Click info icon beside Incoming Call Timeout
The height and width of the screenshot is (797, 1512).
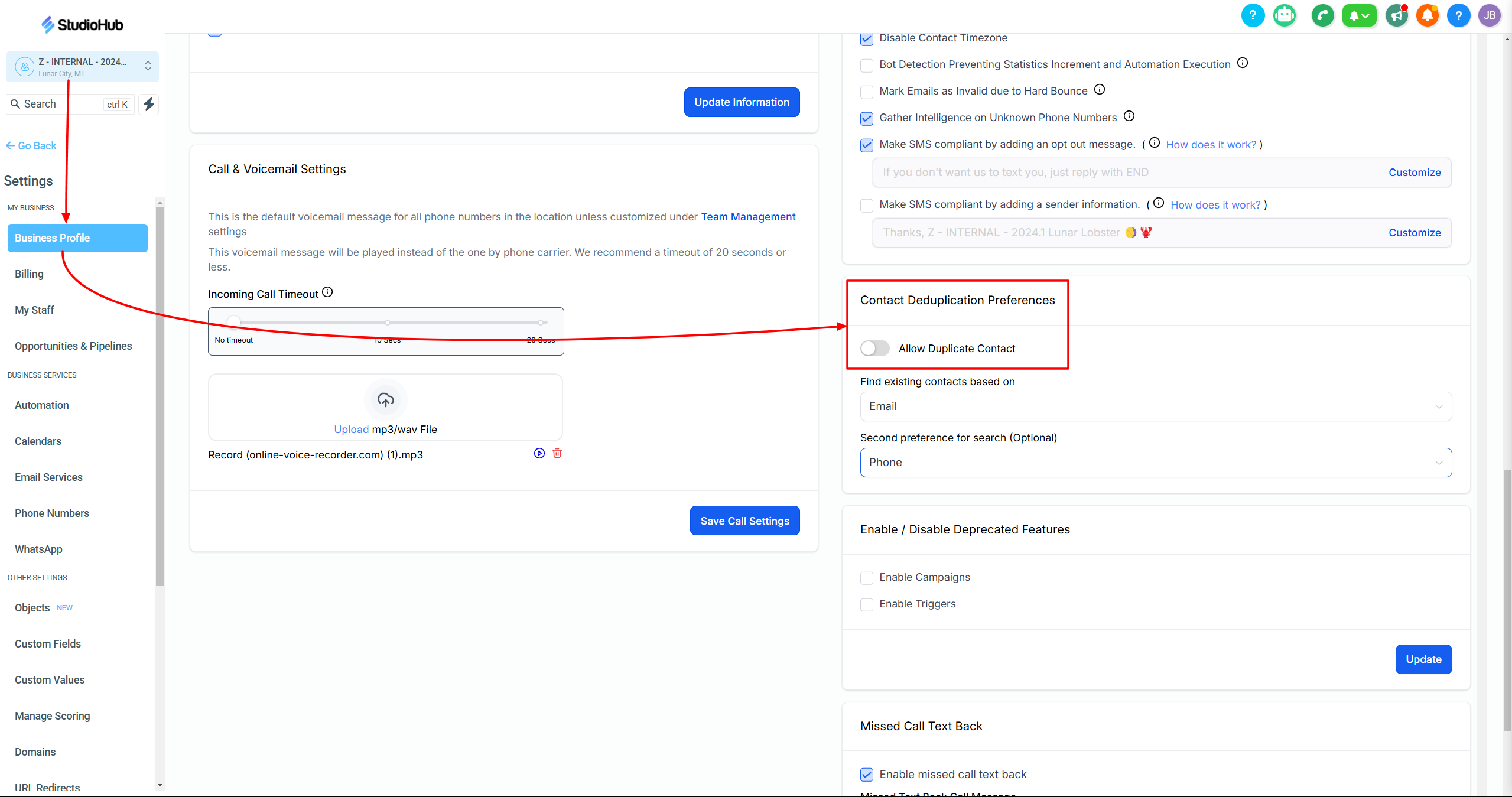click(327, 292)
